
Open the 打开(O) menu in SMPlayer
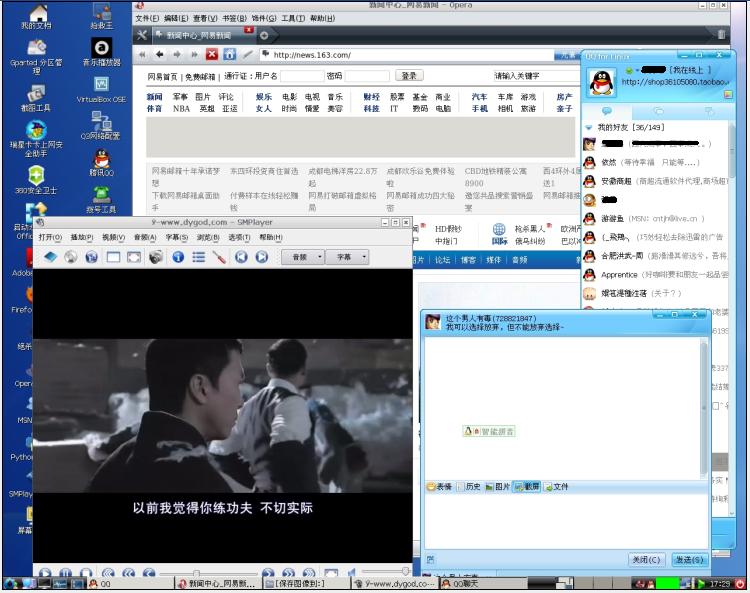pyautogui.click(x=50, y=237)
